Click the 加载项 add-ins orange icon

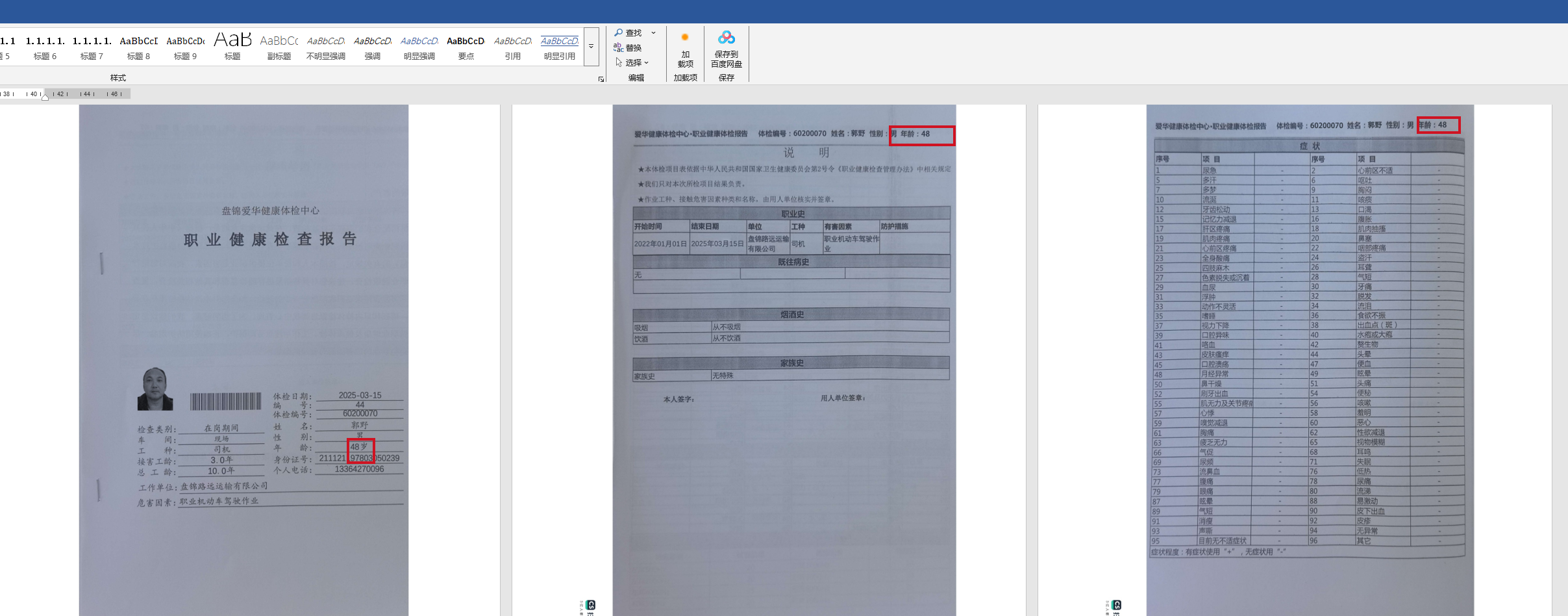tap(685, 38)
